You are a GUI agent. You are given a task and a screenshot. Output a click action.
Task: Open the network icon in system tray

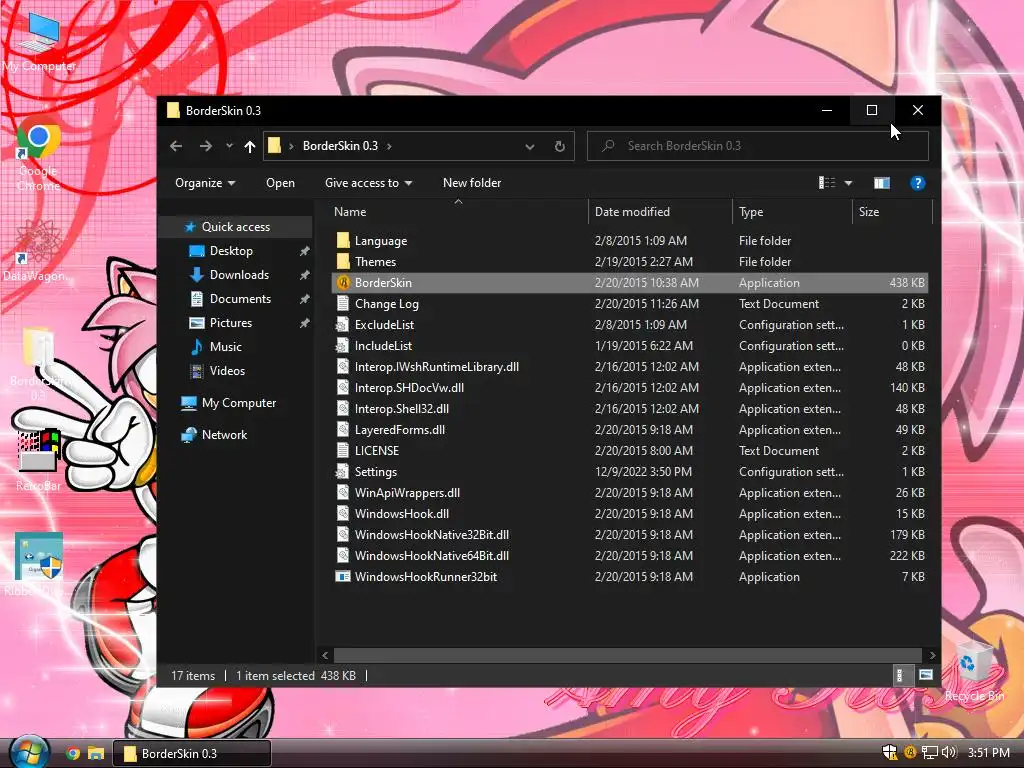pos(929,753)
